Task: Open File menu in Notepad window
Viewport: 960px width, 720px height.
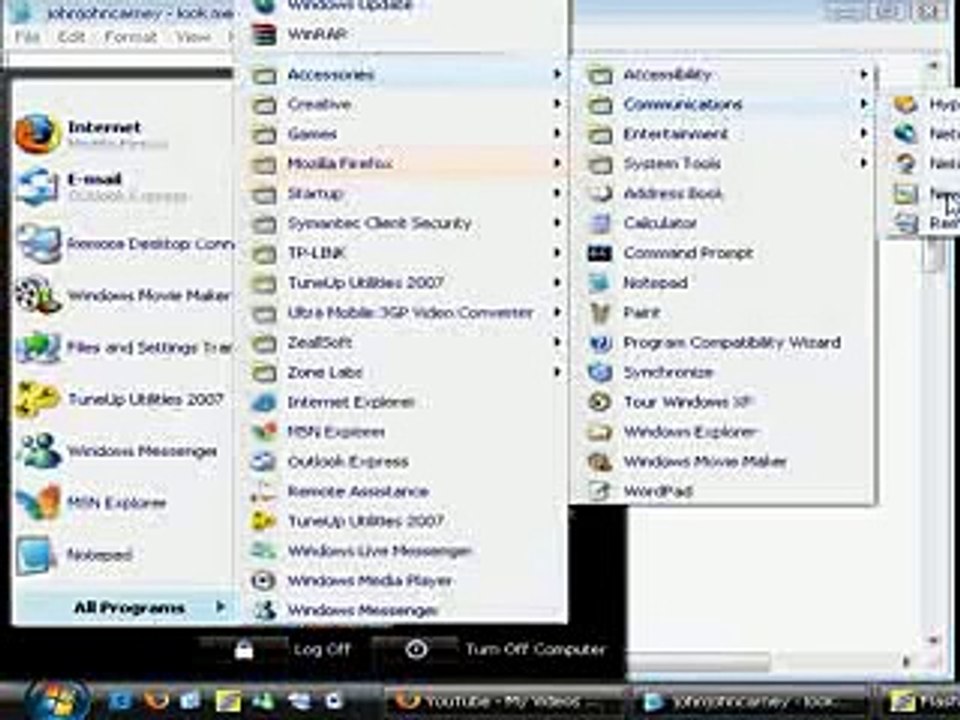Action: tap(27, 37)
